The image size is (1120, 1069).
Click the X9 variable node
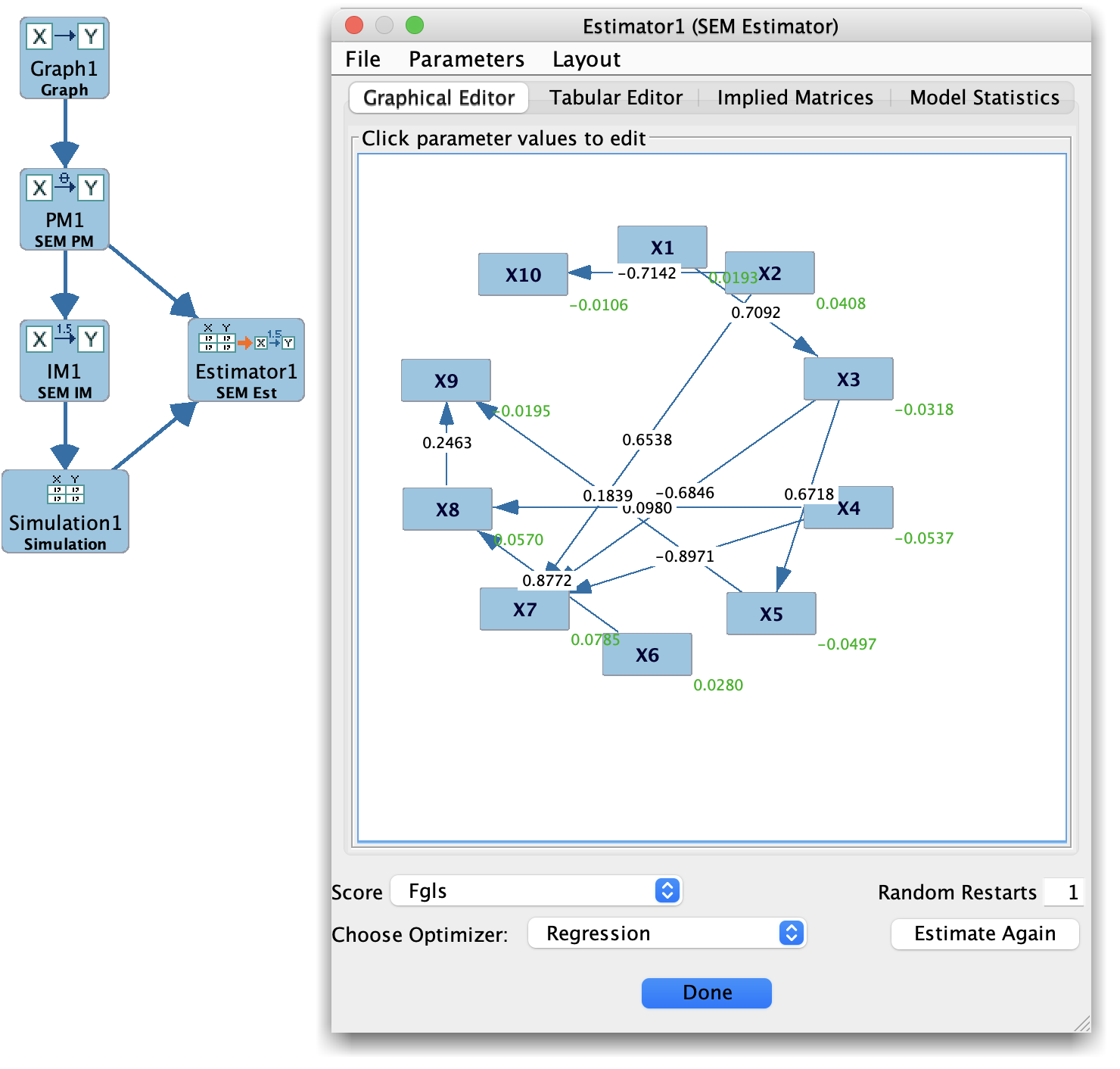click(x=446, y=380)
